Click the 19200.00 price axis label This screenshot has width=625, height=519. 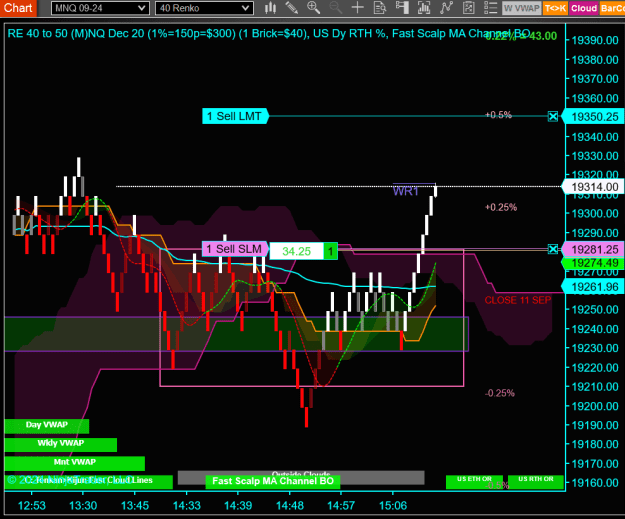click(x=595, y=406)
